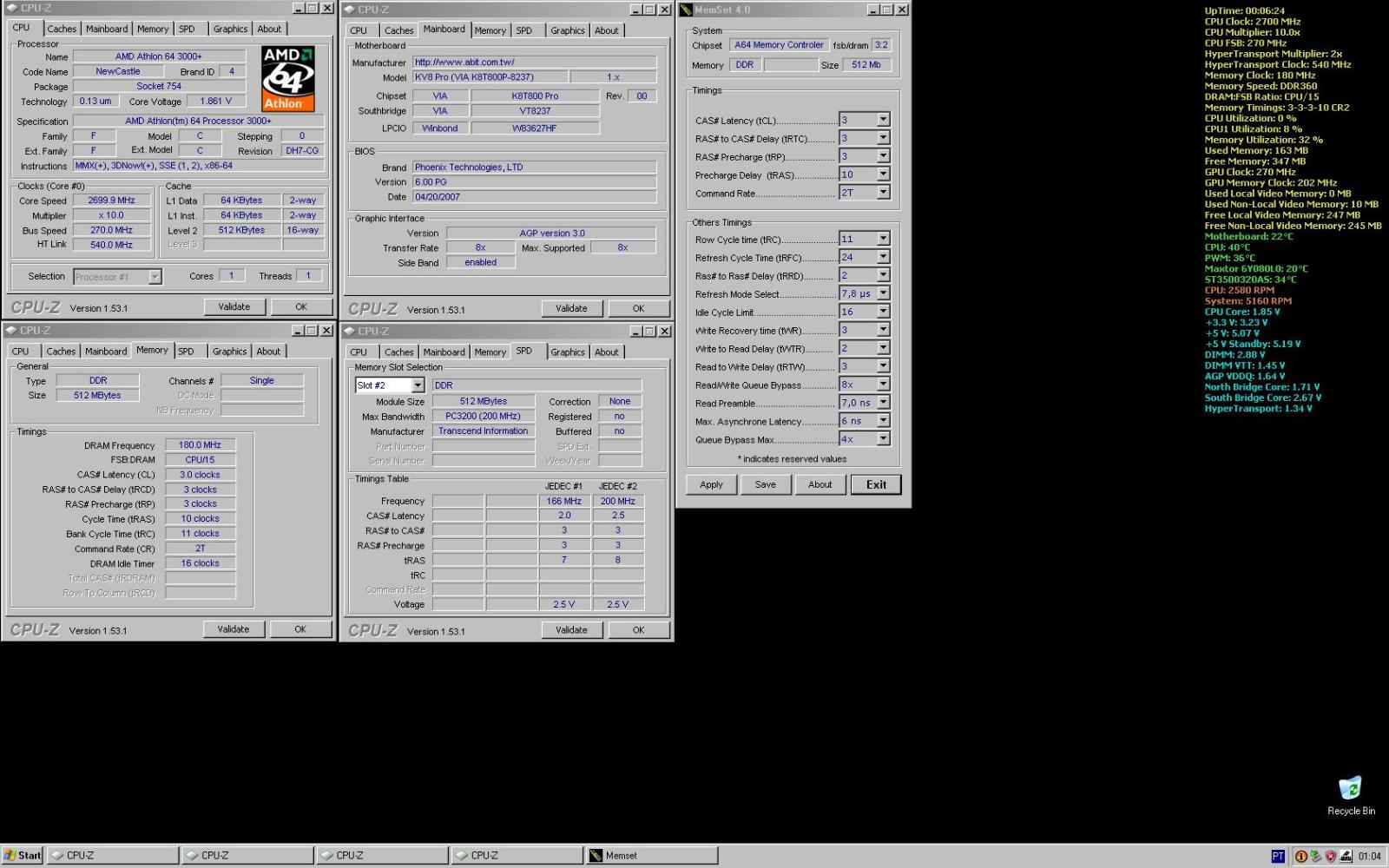Click the fsb/dram ratio field 3:2
1389x868 pixels.
pos(881,45)
